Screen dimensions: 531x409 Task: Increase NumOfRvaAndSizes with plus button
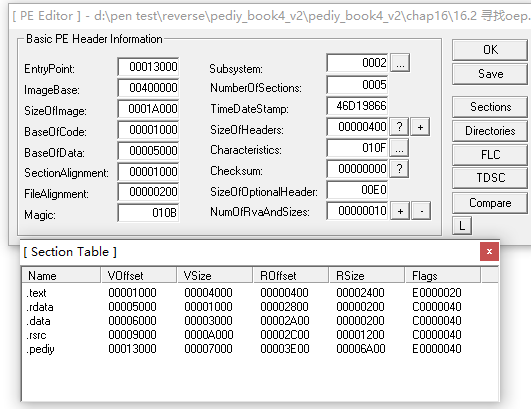tap(400, 211)
